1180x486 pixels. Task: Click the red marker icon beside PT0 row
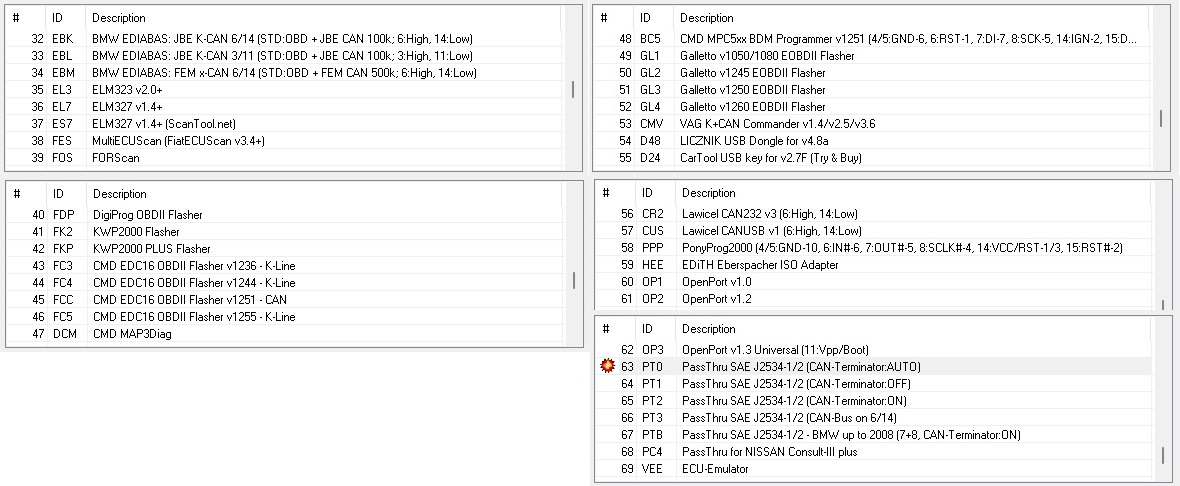pos(606,367)
